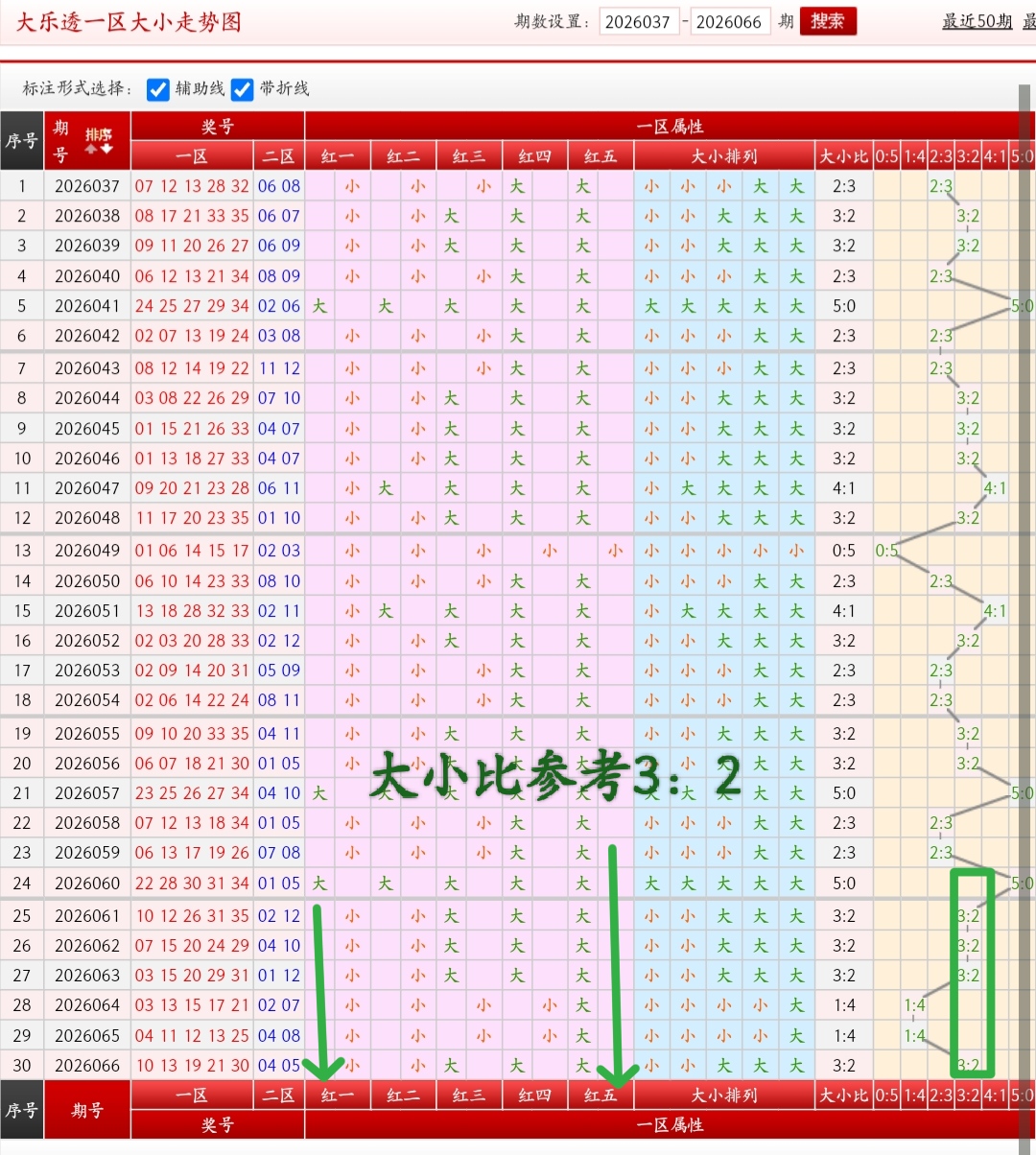1036x1155 pixels.
Task: Click the 一区属性 header above the table
Action: 670,127
